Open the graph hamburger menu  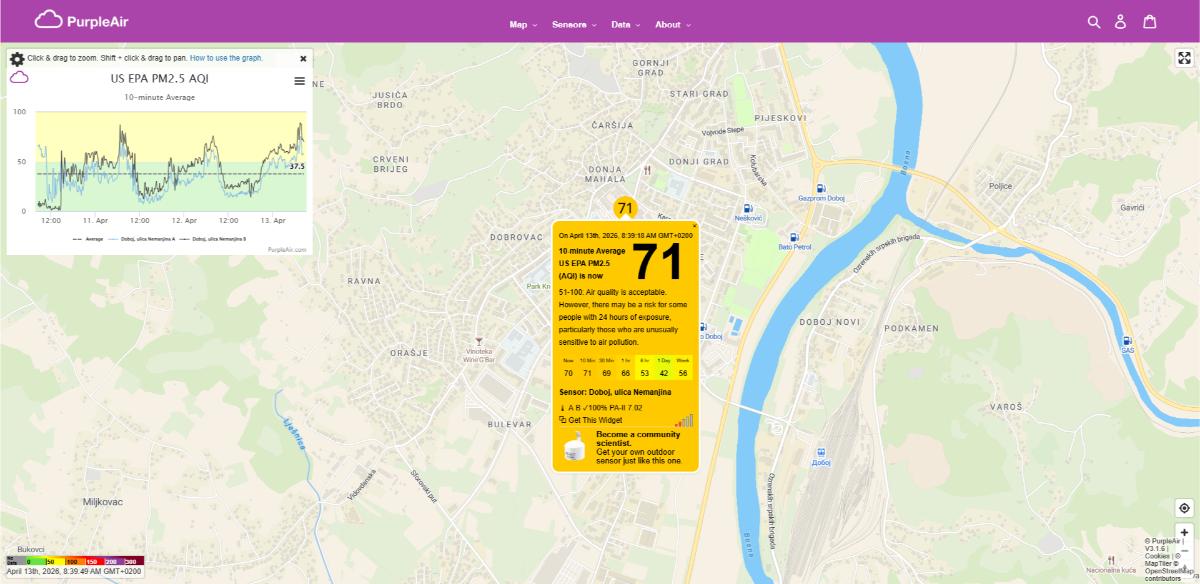[x=299, y=81]
